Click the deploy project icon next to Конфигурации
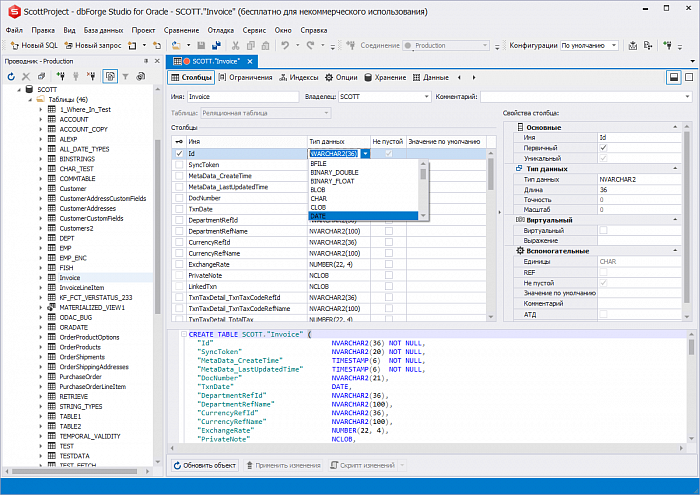Image resolution: width=700 pixels, height=495 pixels. click(633, 46)
